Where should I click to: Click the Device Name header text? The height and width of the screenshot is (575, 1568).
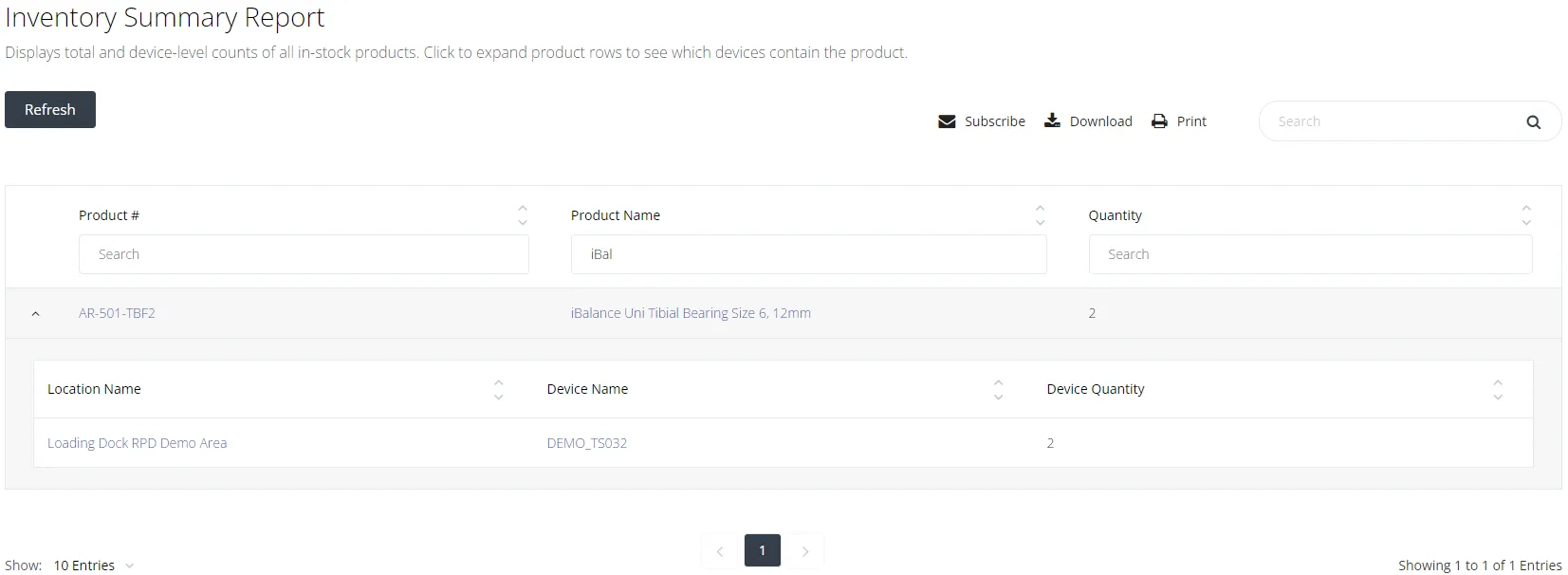pos(587,389)
